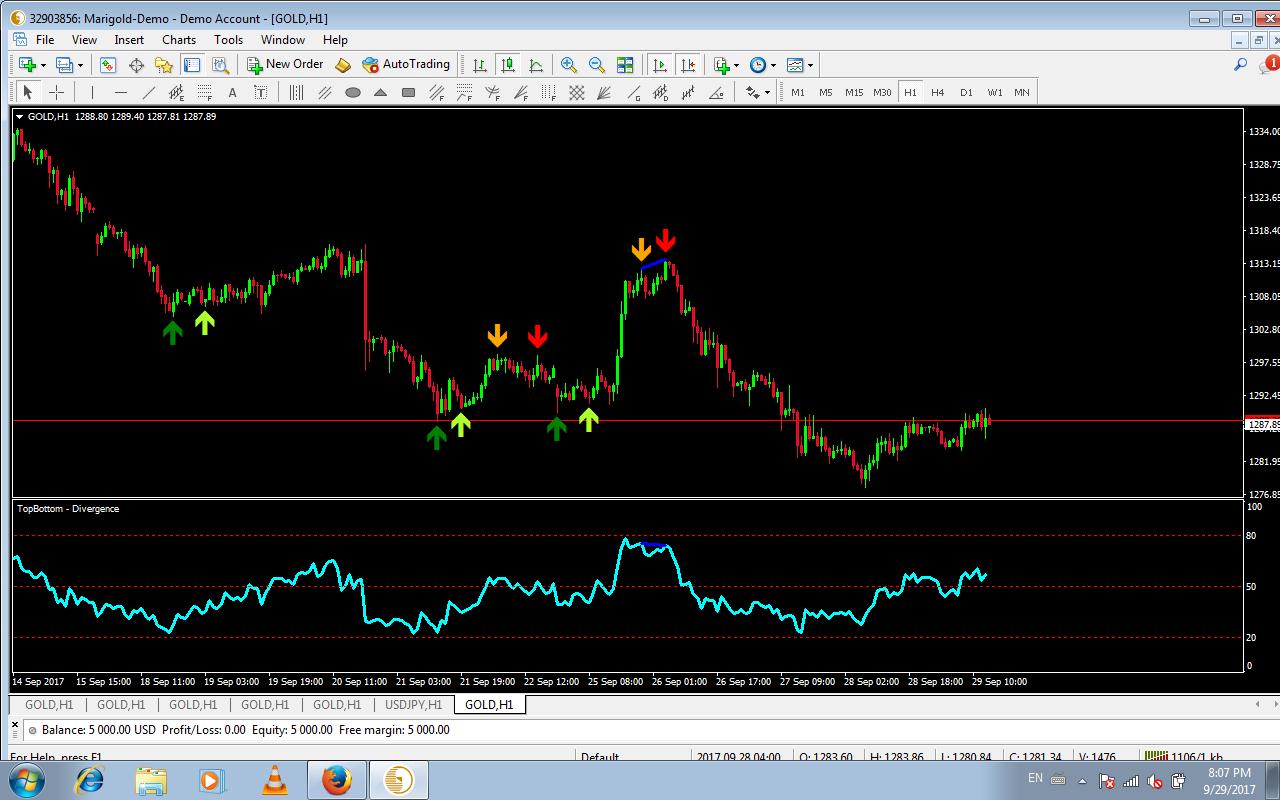Open the File menu
The height and width of the screenshot is (800, 1280).
pyautogui.click(x=45, y=40)
